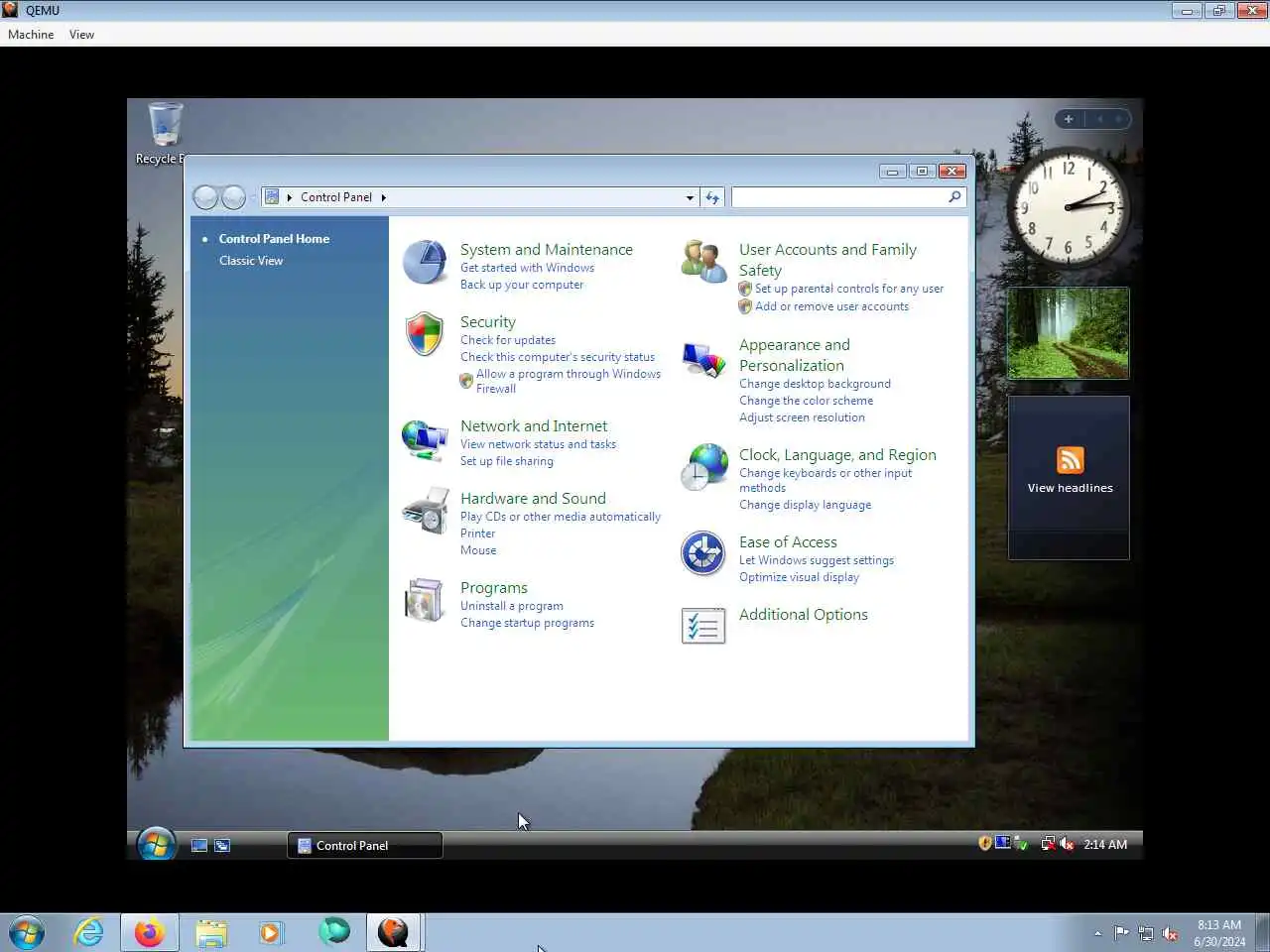
Task: Click View network status and tasks
Action: coord(538,444)
